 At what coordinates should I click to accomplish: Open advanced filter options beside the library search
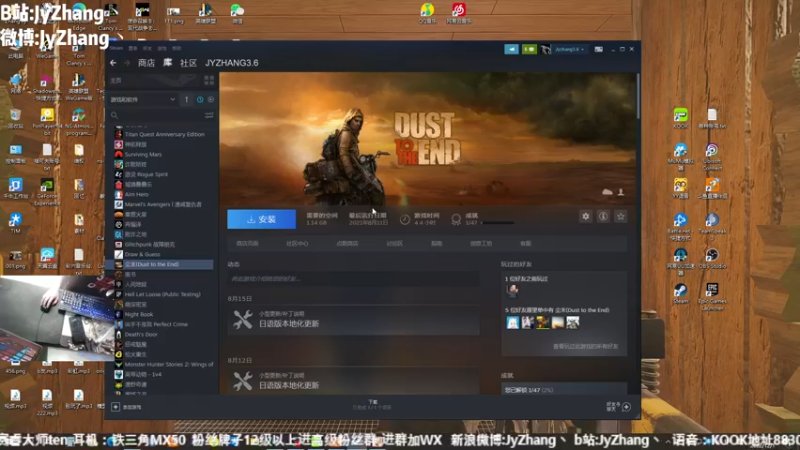[x=209, y=115]
